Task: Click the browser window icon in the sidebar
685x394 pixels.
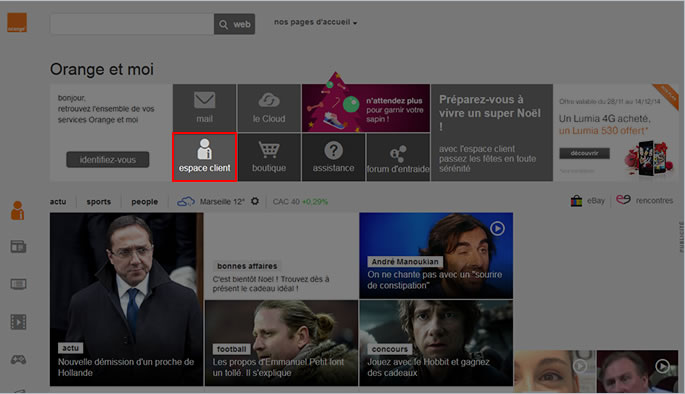Action: 18,247
